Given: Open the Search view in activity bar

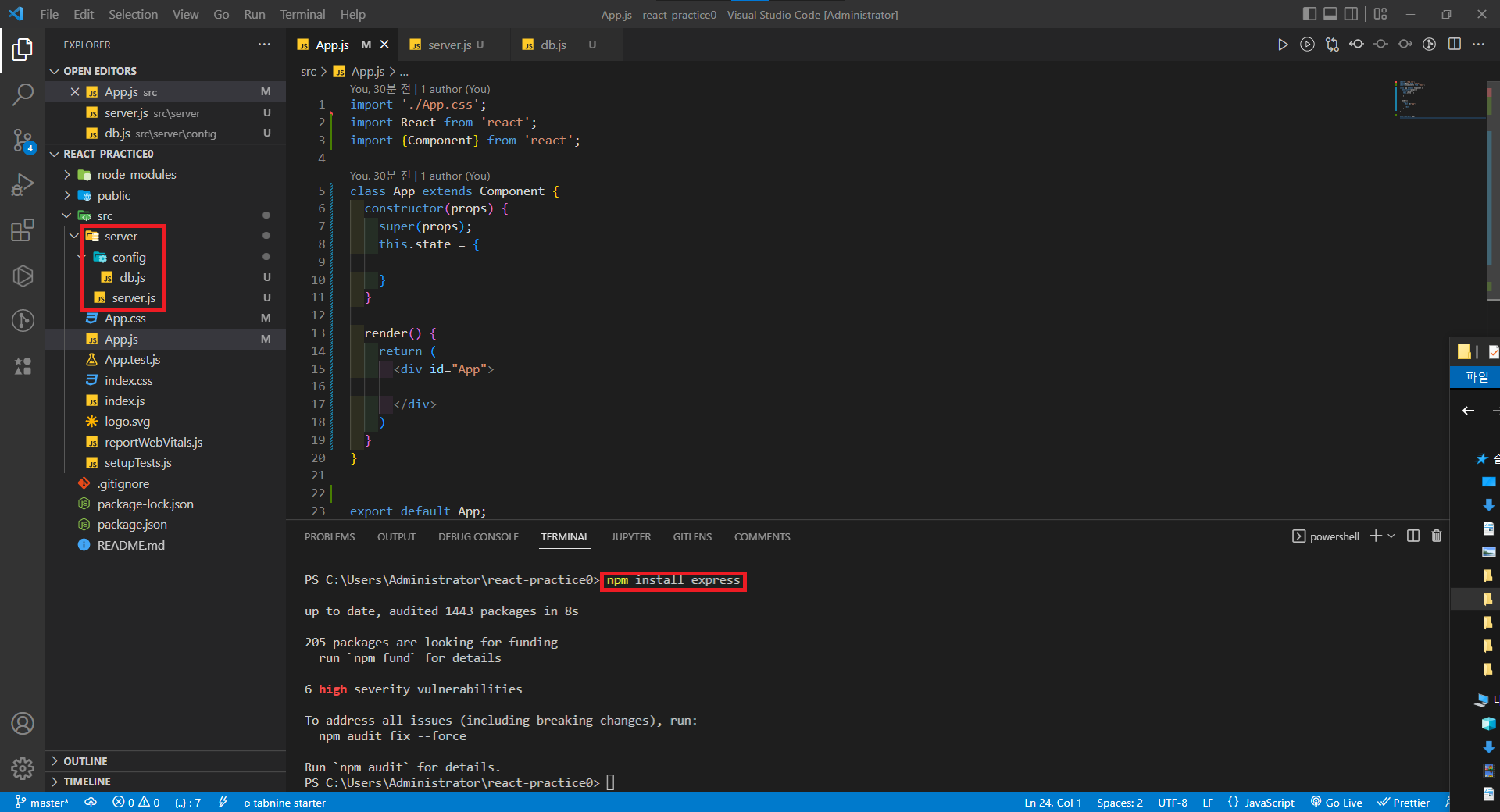Looking at the screenshot, I should (23, 95).
